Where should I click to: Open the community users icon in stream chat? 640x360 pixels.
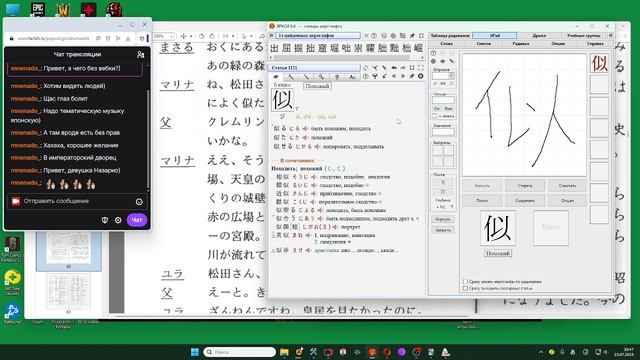pyautogui.click(x=140, y=54)
